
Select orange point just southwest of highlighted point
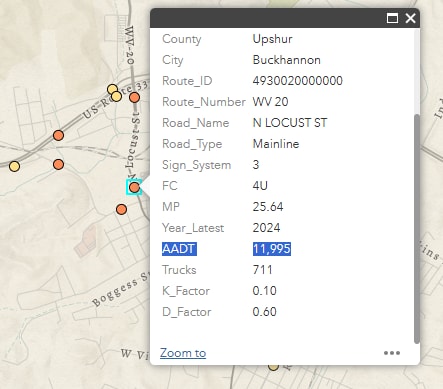pyautogui.click(x=121, y=209)
